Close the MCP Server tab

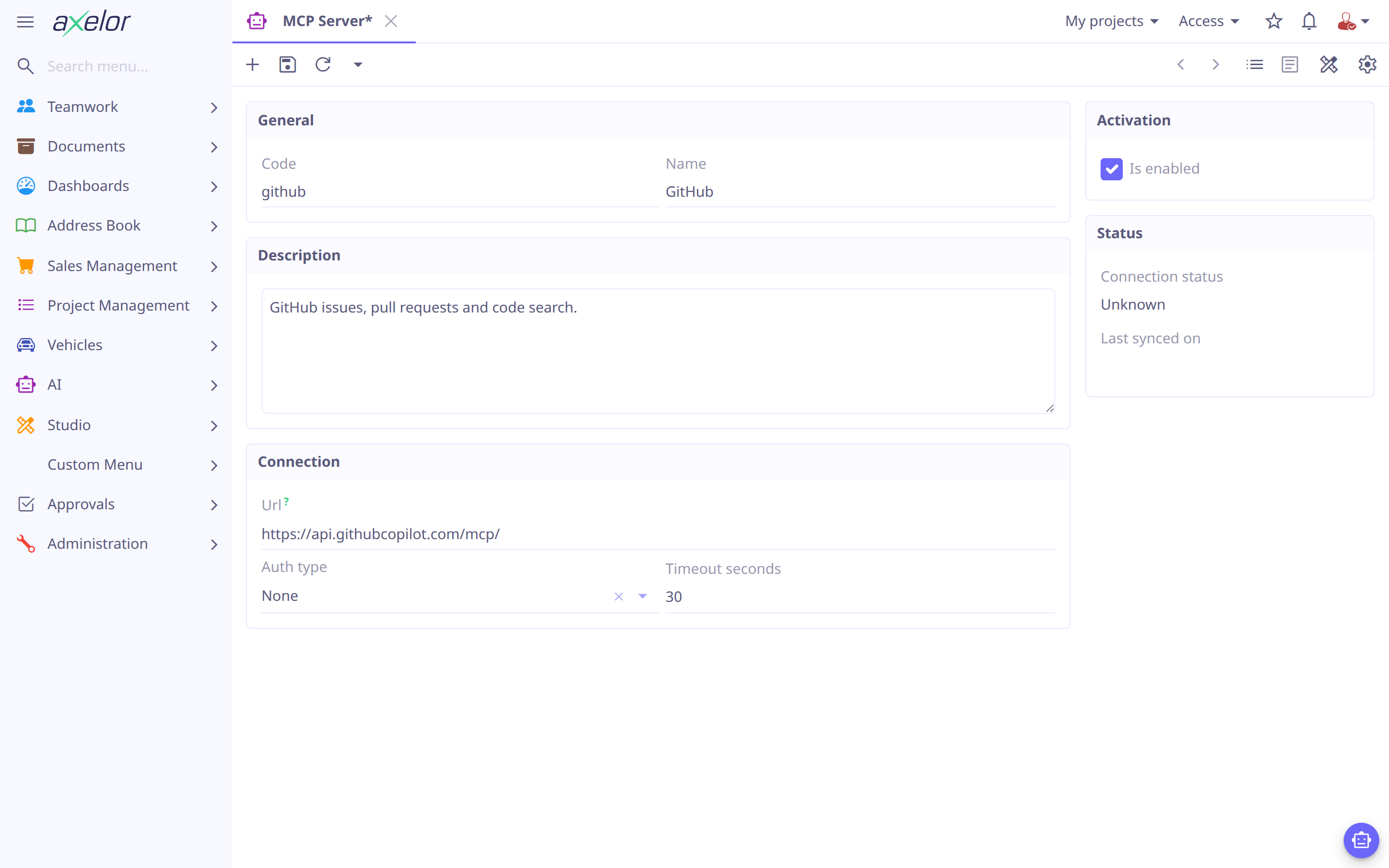[x=391, y=21]
